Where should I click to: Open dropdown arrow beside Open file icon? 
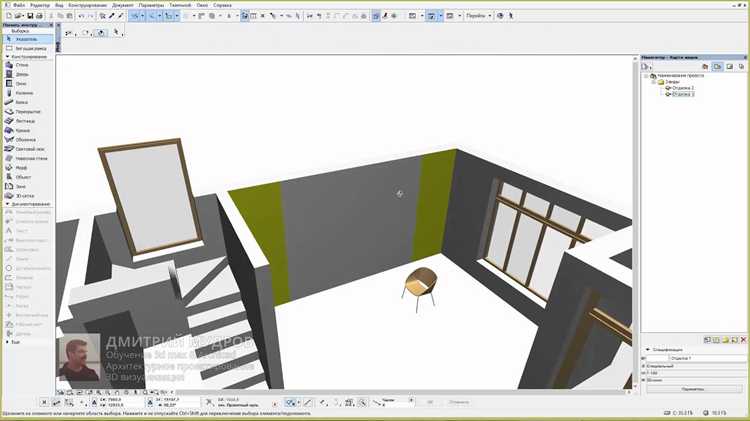(x=23, y=16)
